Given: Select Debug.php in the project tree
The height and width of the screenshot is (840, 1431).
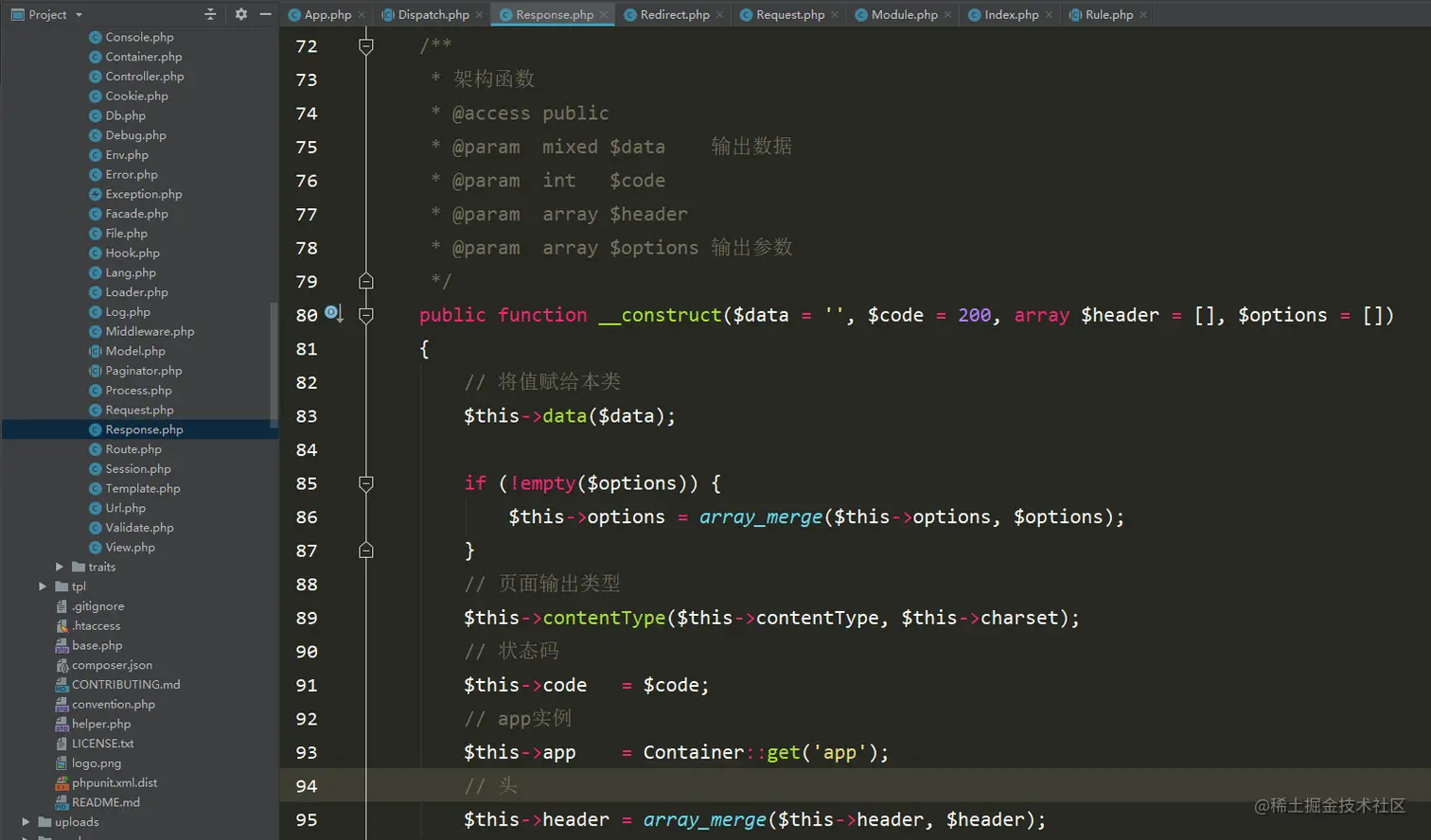Looking at the screenshot, I should (135, 135).
